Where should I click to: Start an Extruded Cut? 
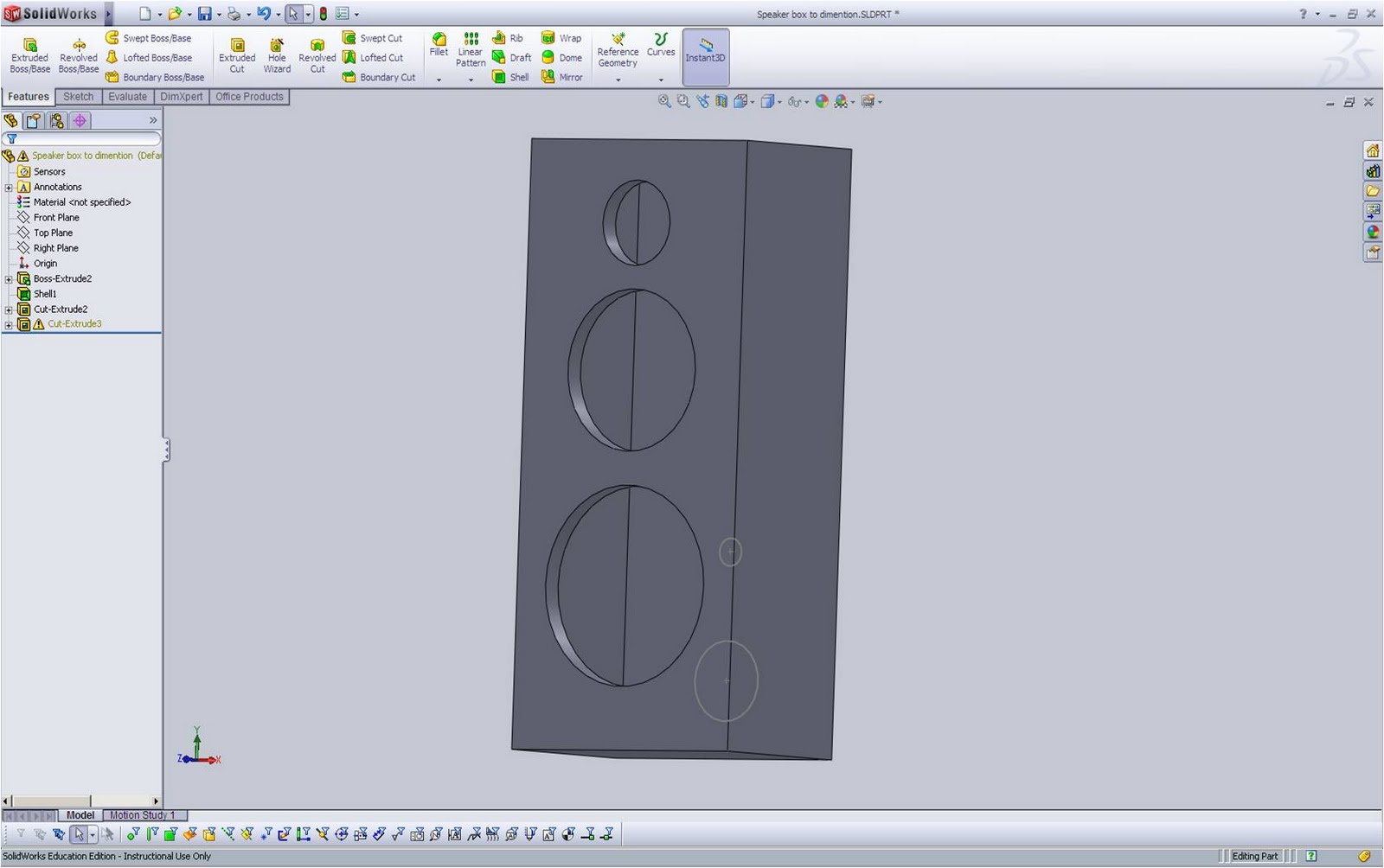click(x=237, y=56)
